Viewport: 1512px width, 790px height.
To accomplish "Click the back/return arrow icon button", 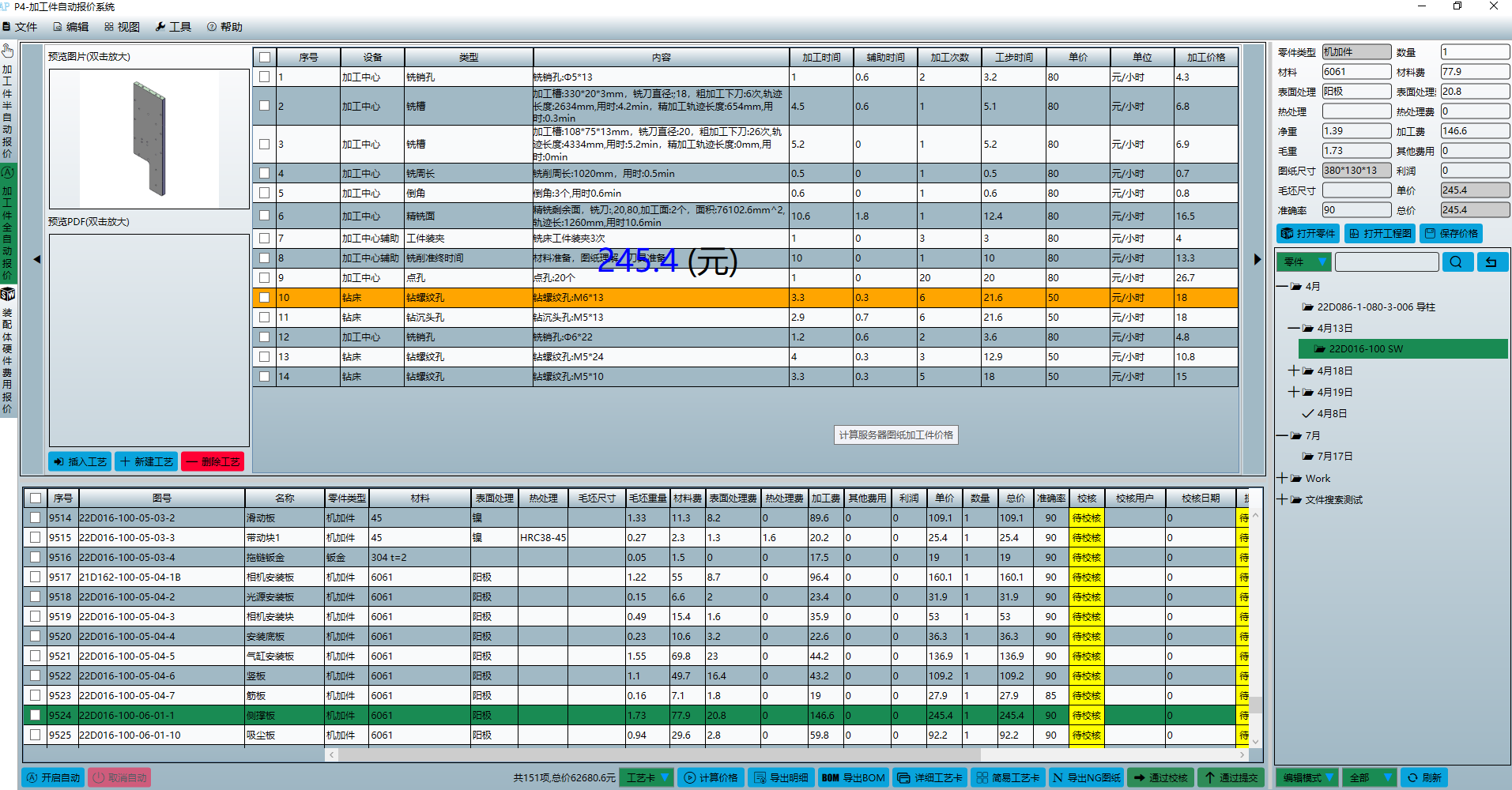I will (x=1491, y=262).
